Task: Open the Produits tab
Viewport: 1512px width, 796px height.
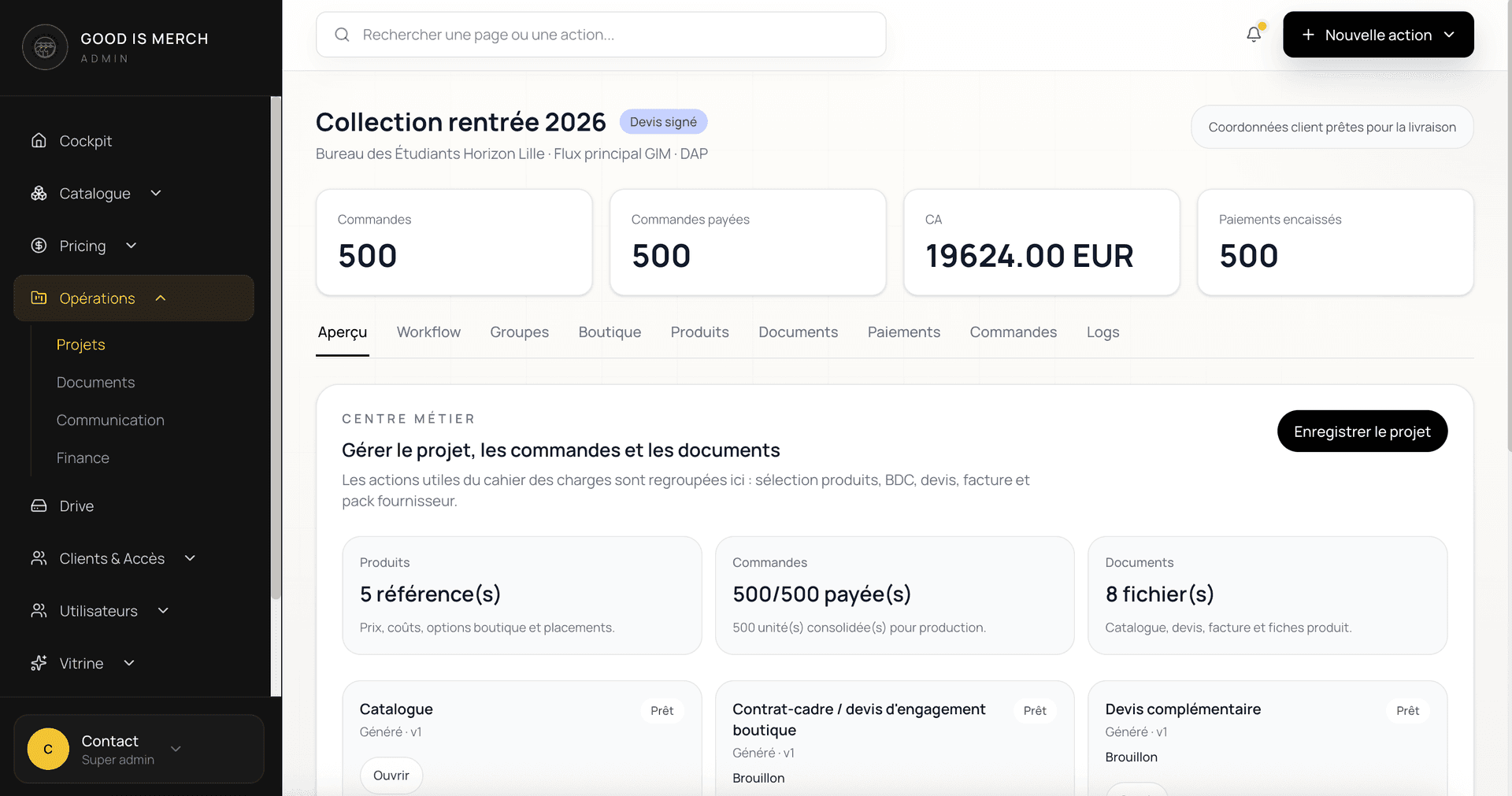Action: pos(700,332)
